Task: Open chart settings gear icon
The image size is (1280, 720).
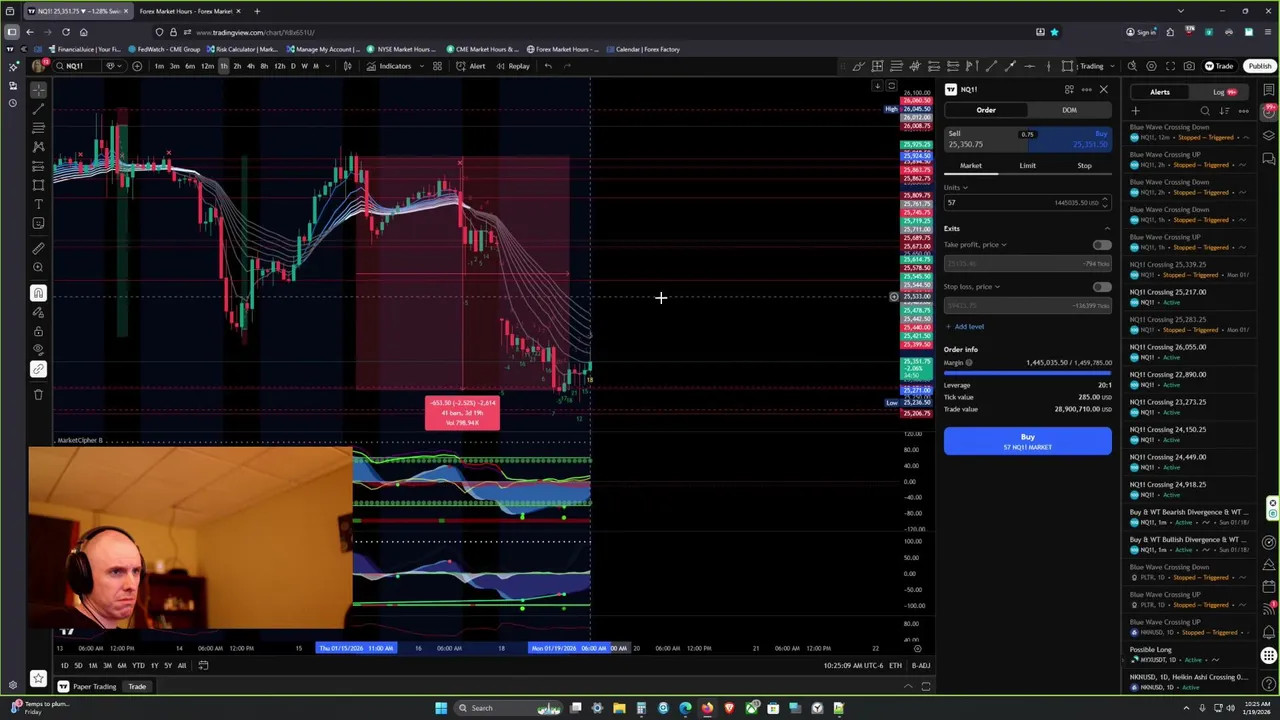Action: click(1151, 66)
